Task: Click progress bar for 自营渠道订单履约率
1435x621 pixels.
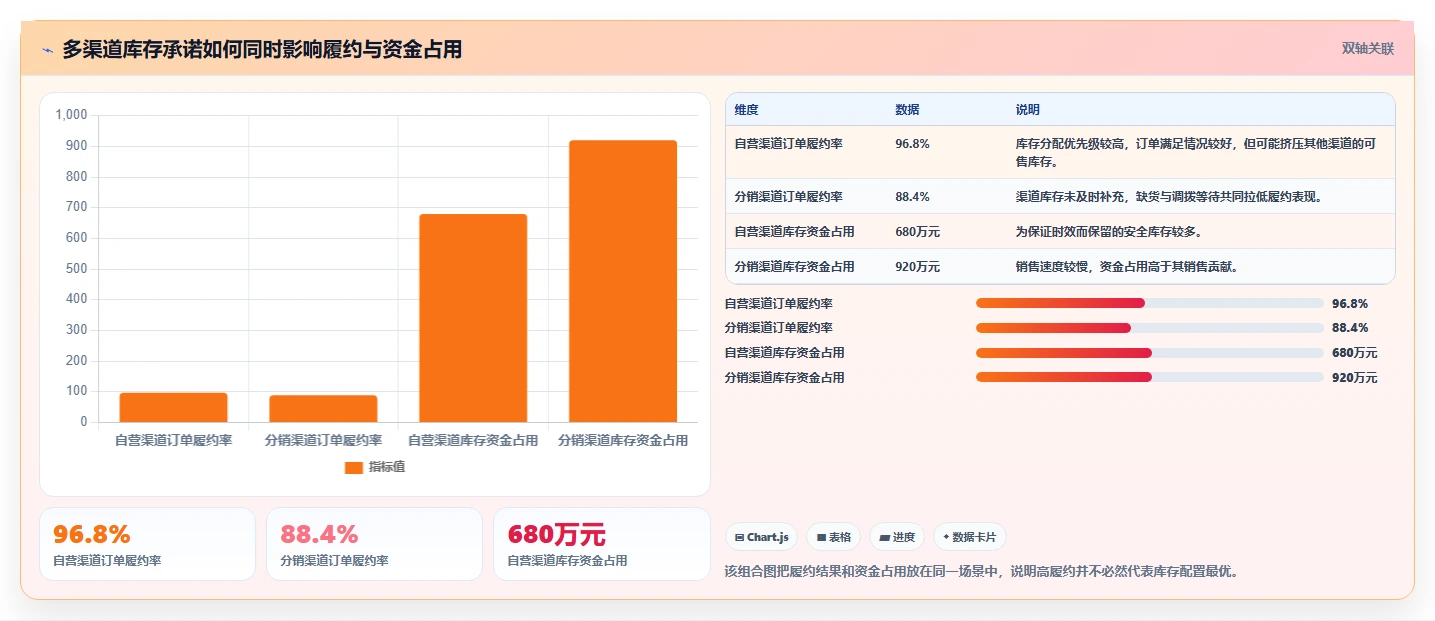Action: [1149, 303]
